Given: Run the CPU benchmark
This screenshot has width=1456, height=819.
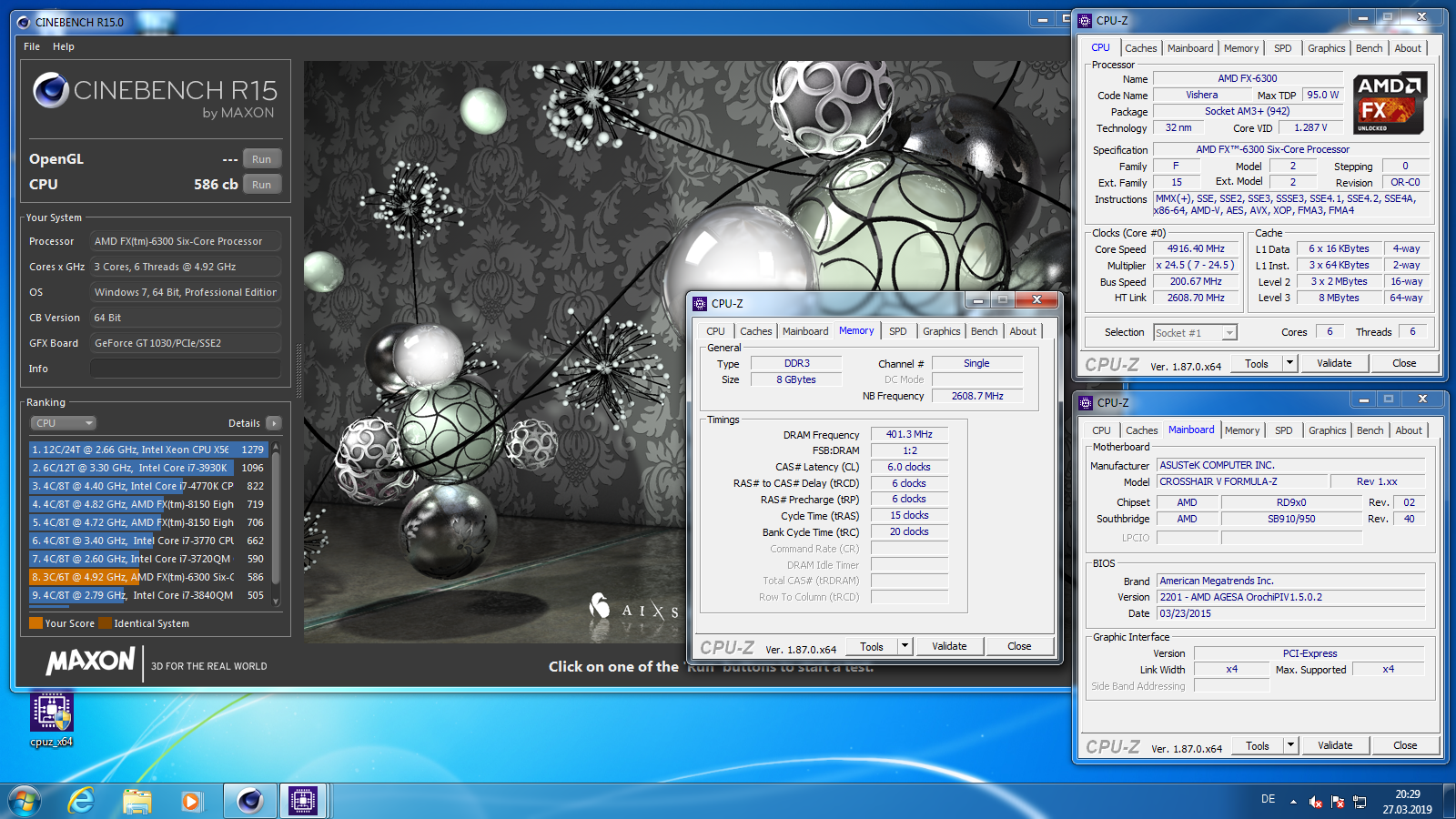Looking at the screenshot, I should coord(261,185).
